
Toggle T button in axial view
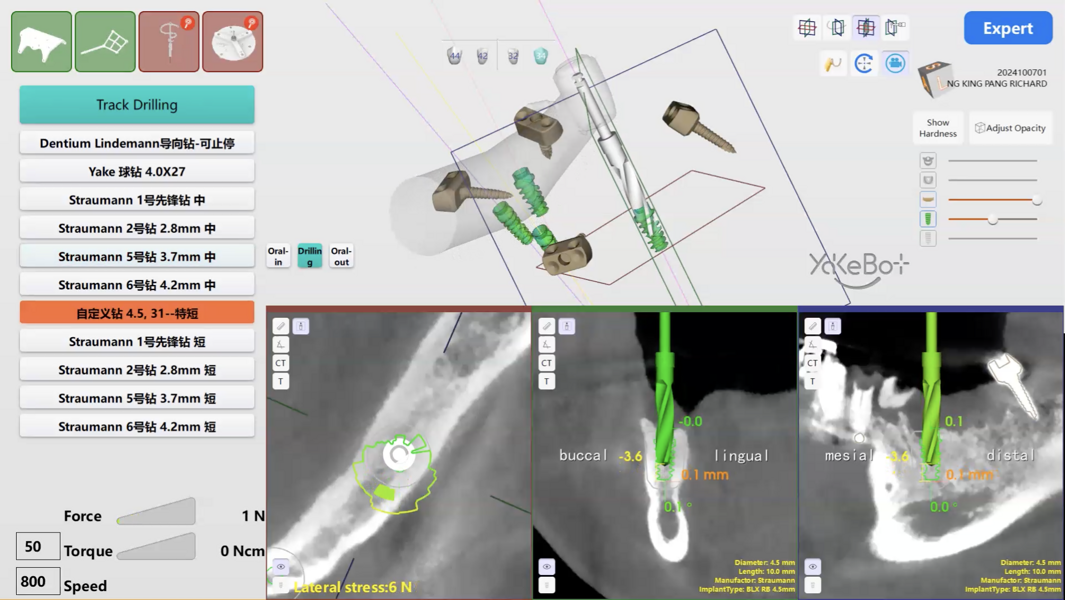(x=281, y=381)
